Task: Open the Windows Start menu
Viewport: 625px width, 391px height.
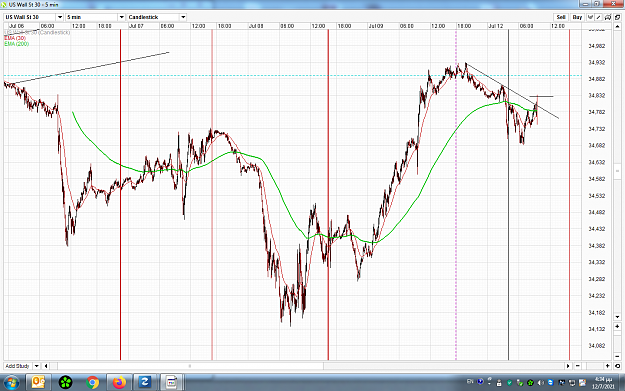Action: [11, 383]
